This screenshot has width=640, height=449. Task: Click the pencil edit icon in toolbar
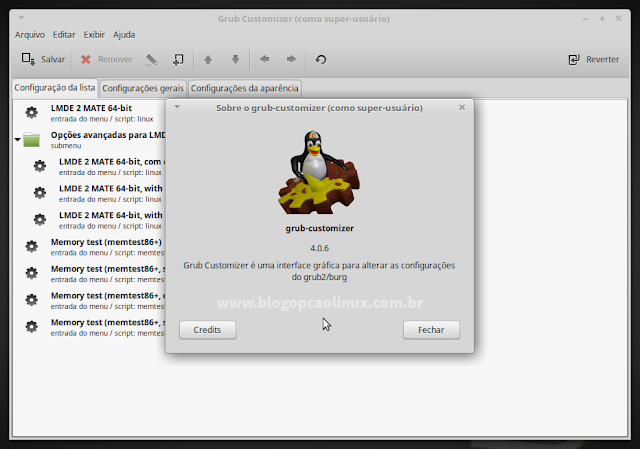151,60
